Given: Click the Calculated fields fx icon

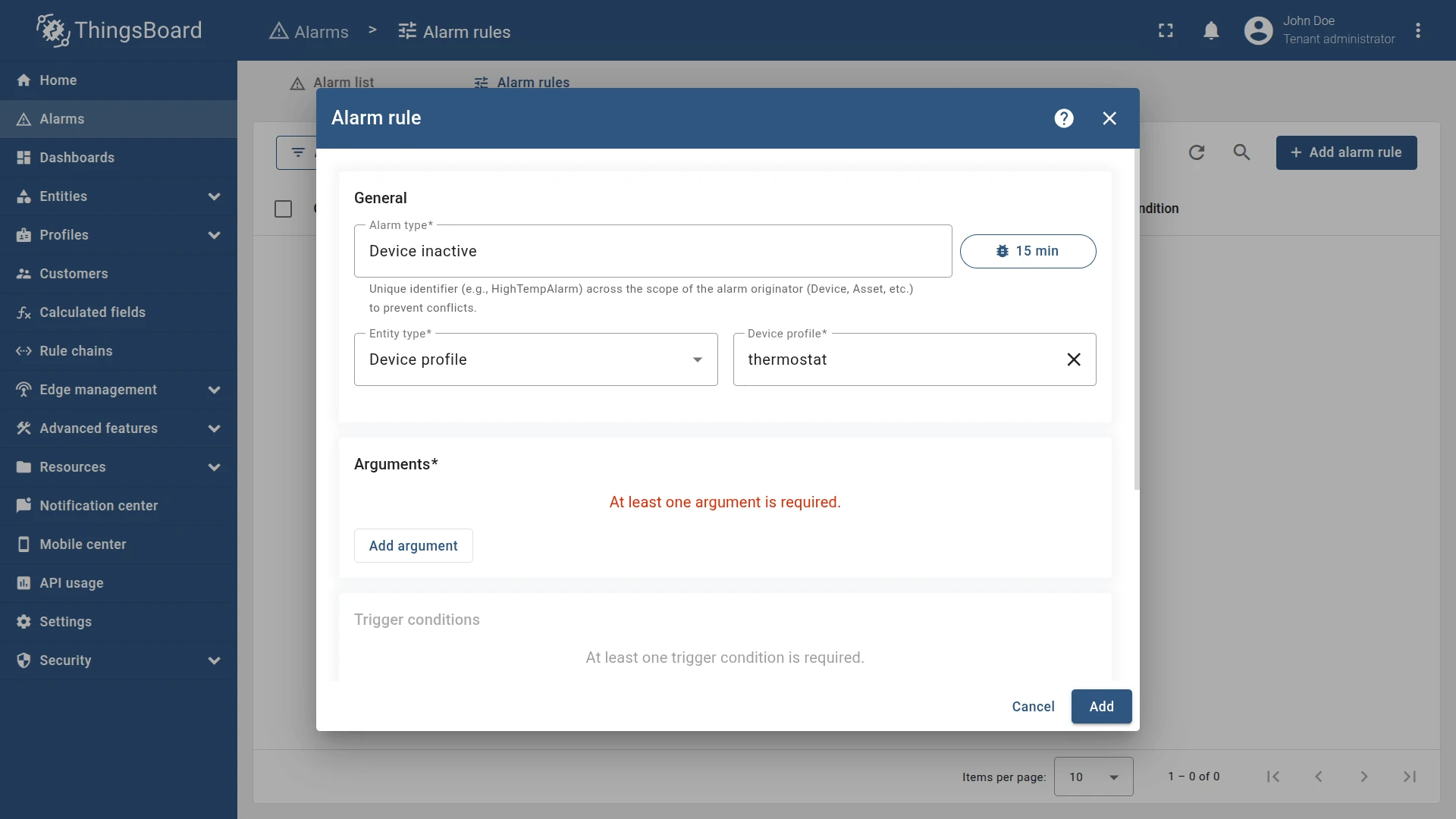Looking at the screenshot, I should click(24, 312).
